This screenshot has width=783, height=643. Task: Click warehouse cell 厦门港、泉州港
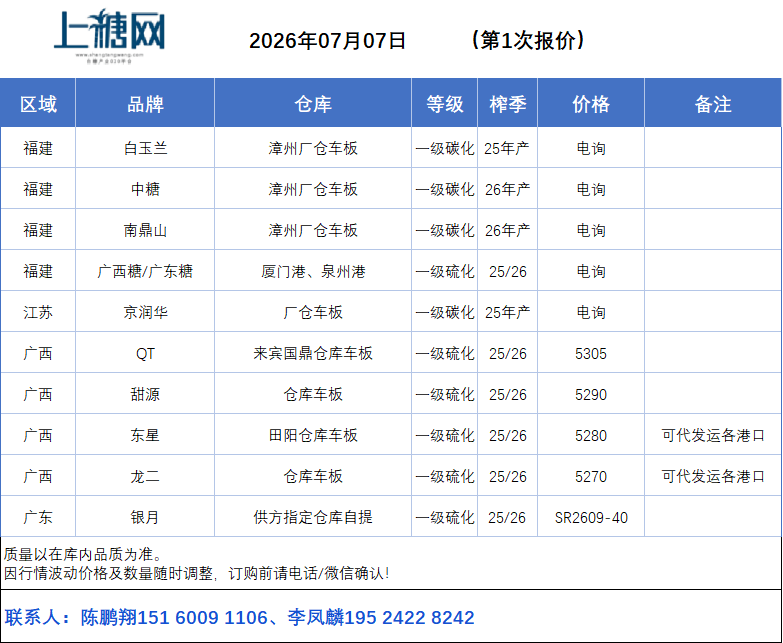coord(313,271)
